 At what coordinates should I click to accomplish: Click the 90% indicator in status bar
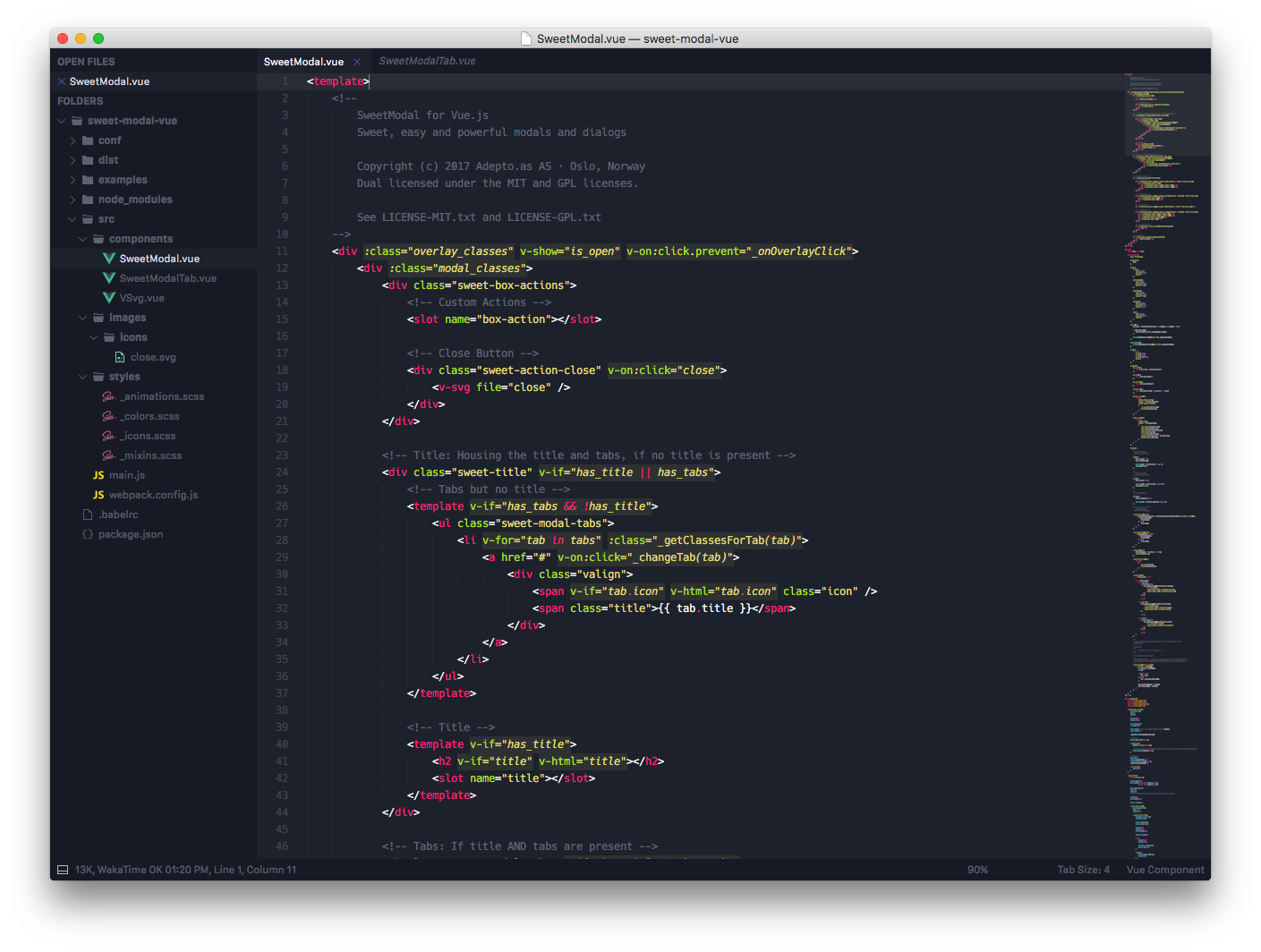click(977, 870)
